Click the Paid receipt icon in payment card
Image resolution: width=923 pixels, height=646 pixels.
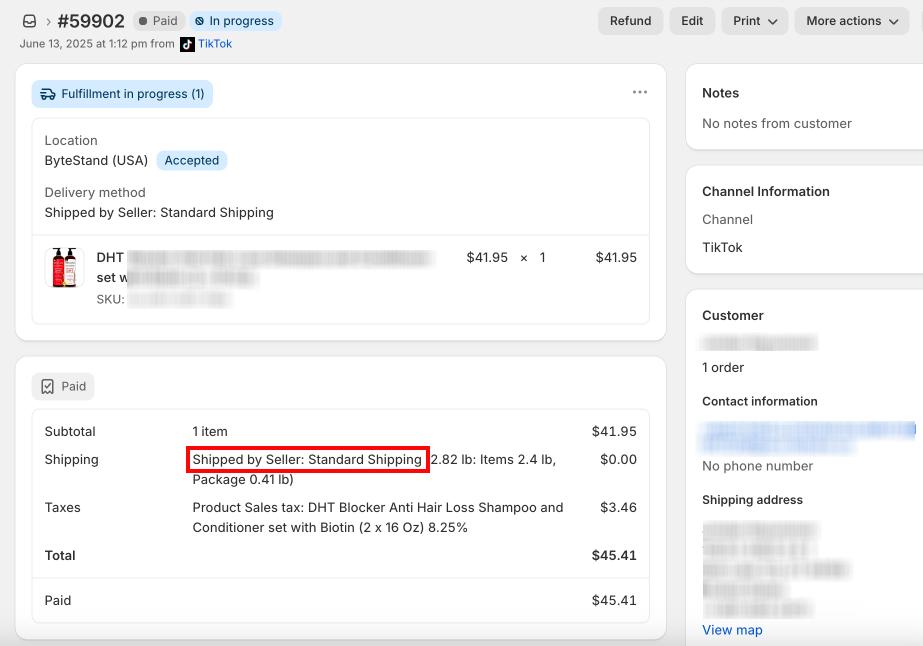(48, 387)
